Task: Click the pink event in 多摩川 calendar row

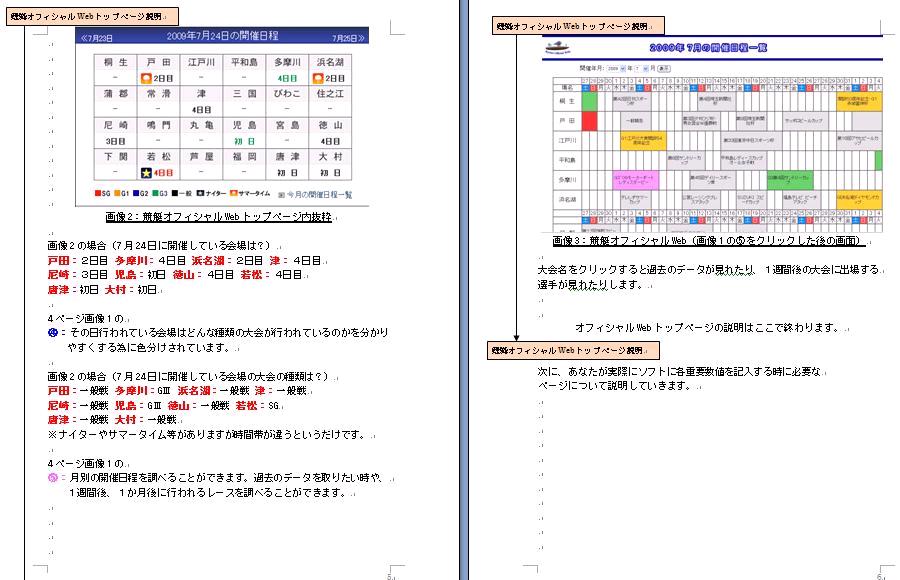Action: tap(635, 180)
